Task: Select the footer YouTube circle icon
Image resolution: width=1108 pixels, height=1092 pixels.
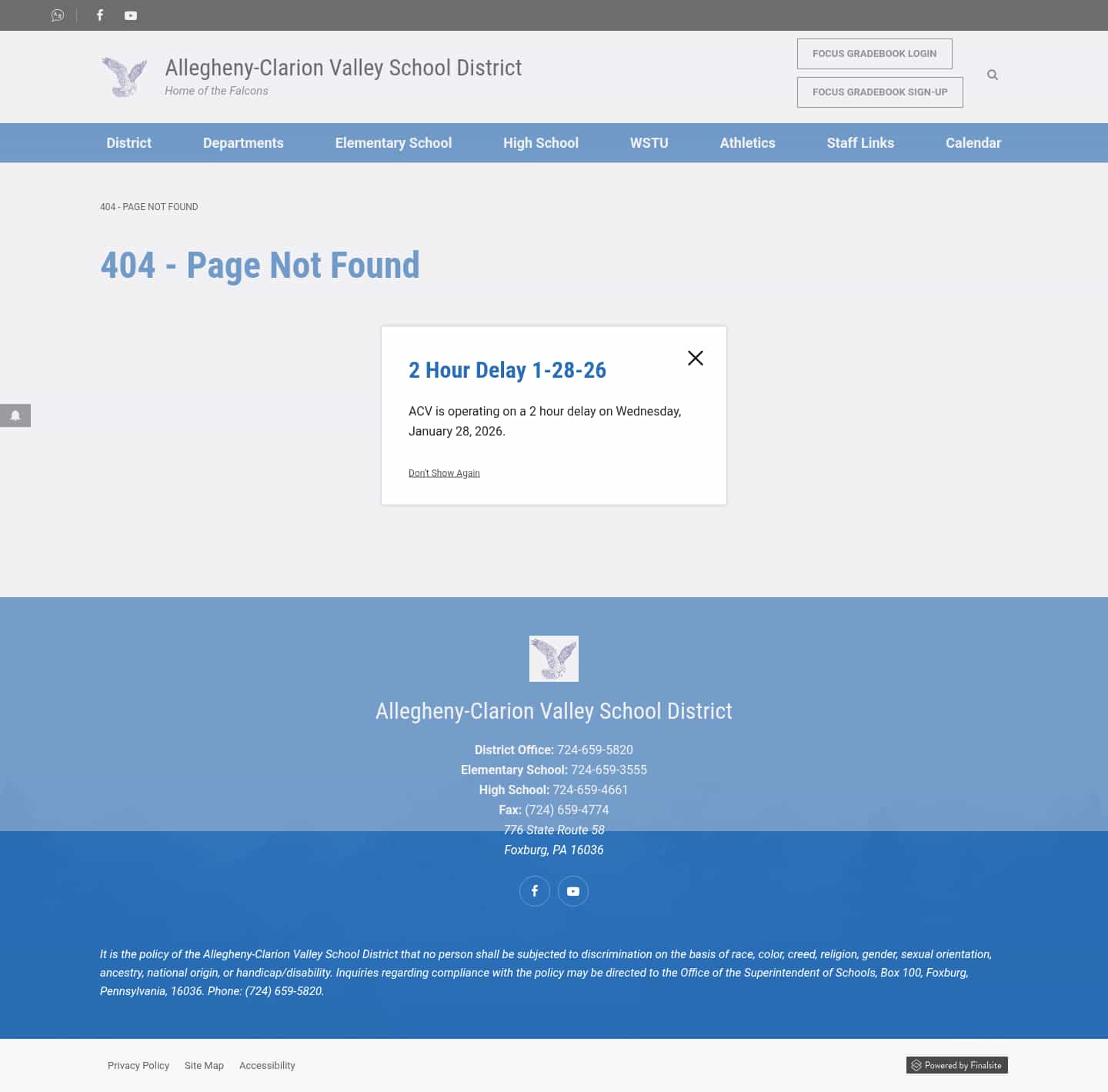Action: pyautogui.click(x=572, y=890)
